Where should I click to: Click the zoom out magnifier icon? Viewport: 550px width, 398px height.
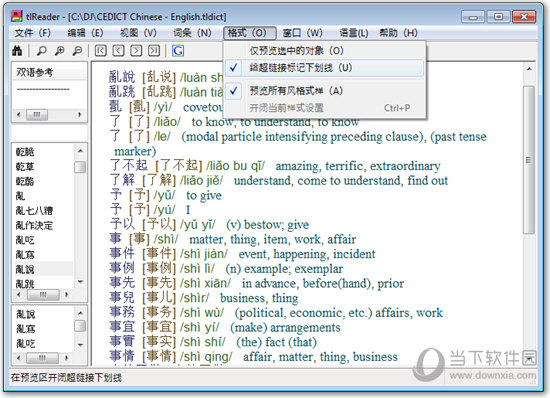77,51
